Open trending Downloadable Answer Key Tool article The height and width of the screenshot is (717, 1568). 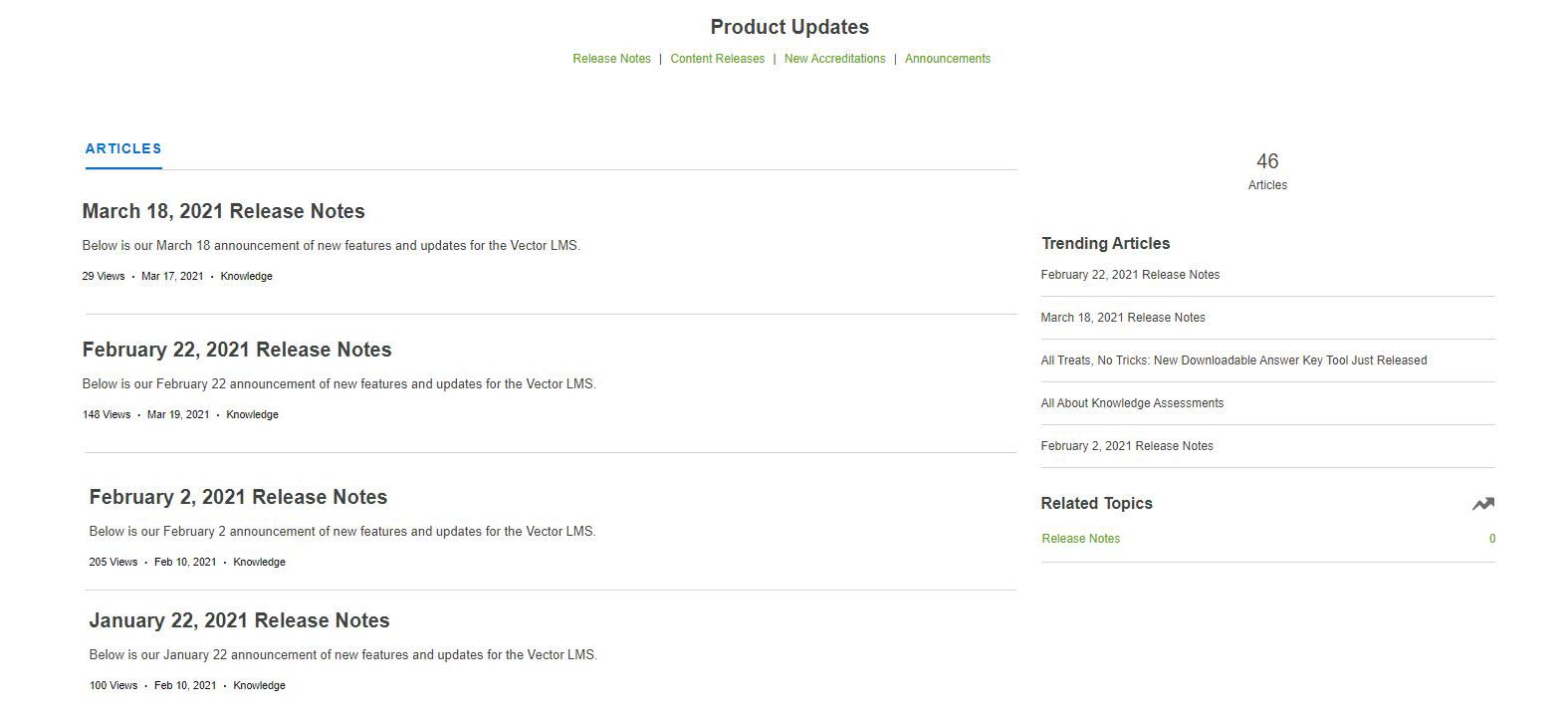(x=1233, y=360)
